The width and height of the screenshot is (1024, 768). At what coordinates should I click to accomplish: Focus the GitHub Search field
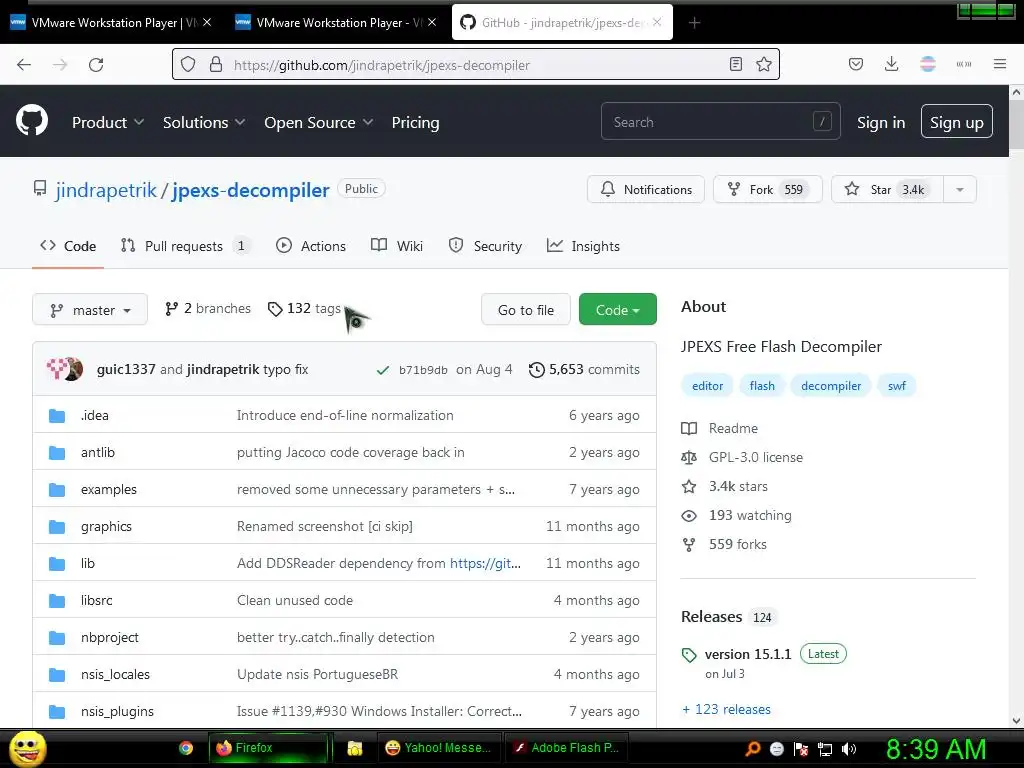[x=720, y=121]
